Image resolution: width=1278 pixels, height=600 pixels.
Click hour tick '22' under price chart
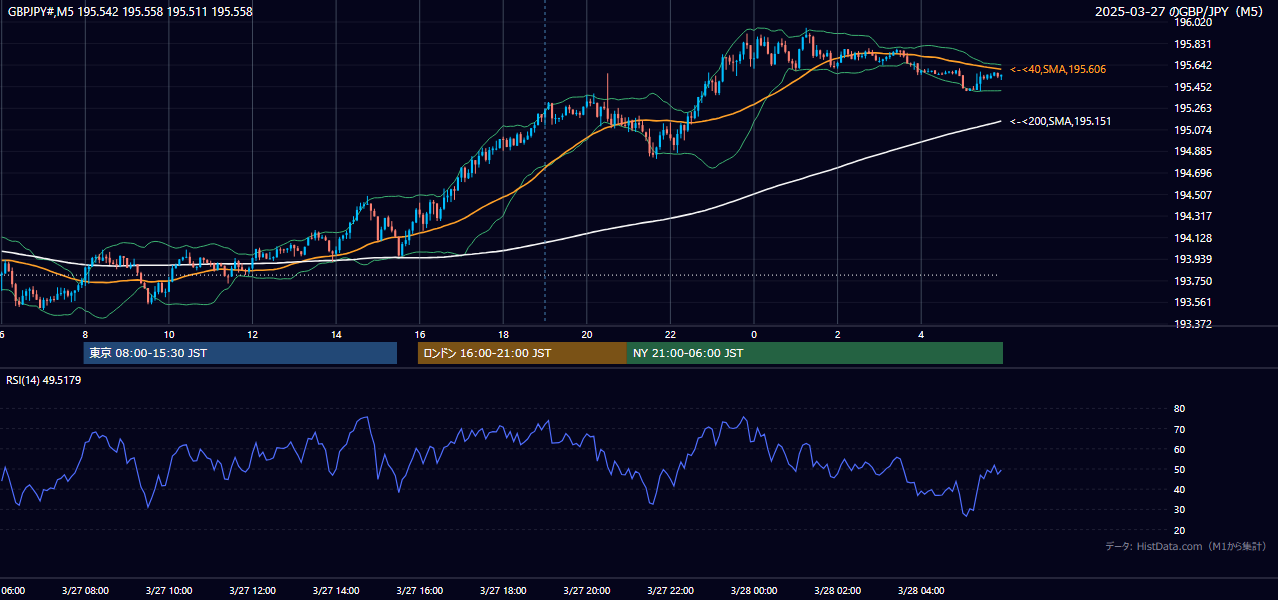click(x=670, y=335)
